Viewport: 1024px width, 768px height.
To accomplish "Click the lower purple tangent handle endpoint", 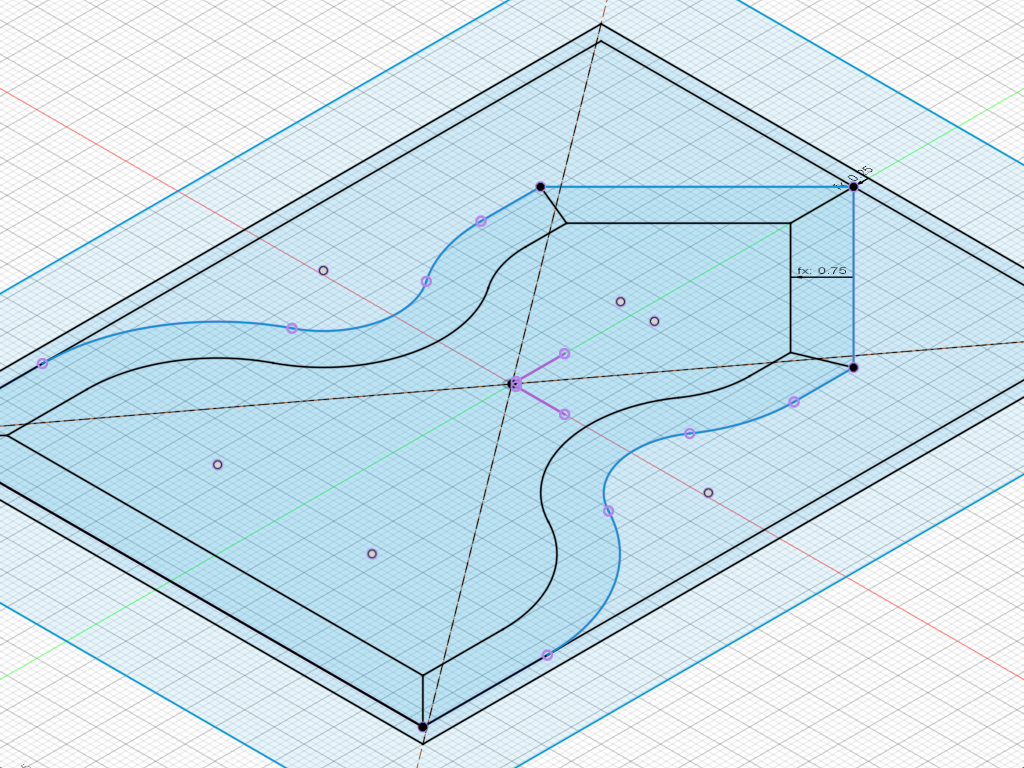I will pos(565,414).
